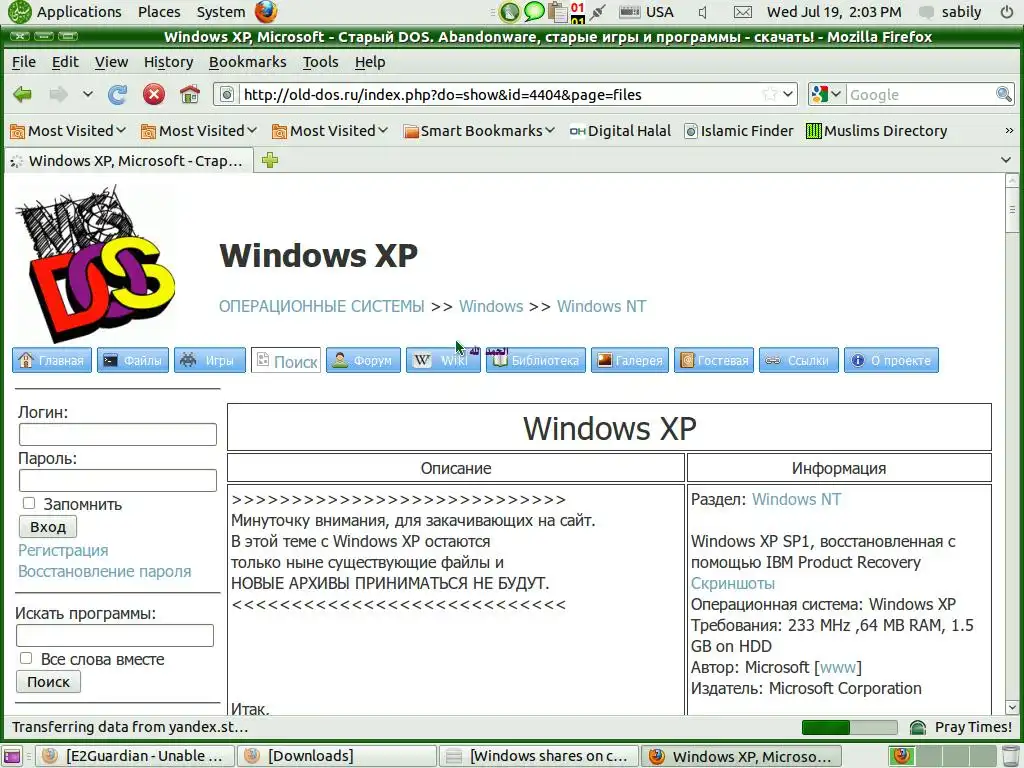The image size is (1024, 768).
Task: Tick the Все слова вместе checkbox
Action: [x=26, y=658]
